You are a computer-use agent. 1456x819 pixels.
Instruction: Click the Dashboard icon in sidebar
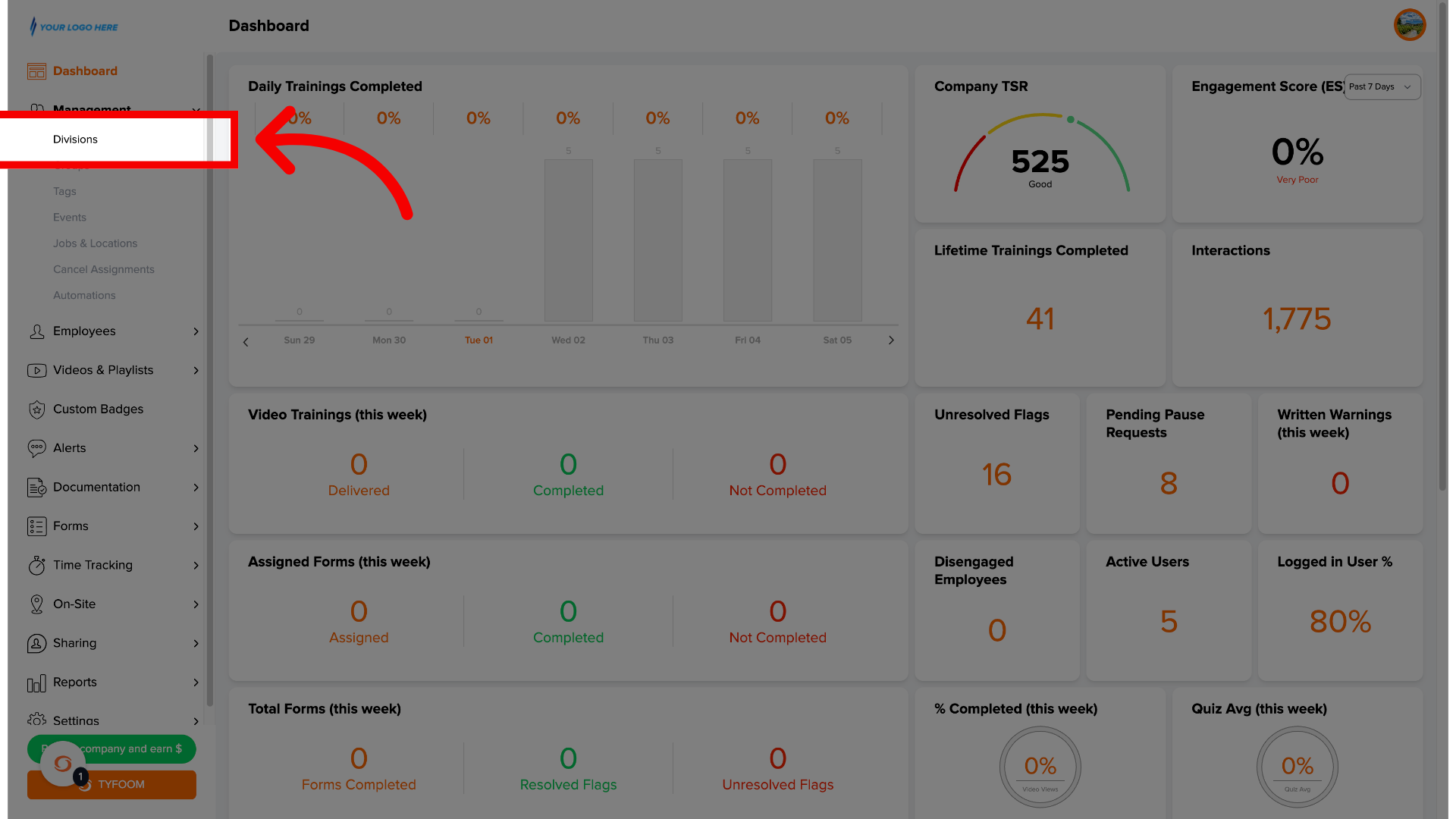[36, 71]
